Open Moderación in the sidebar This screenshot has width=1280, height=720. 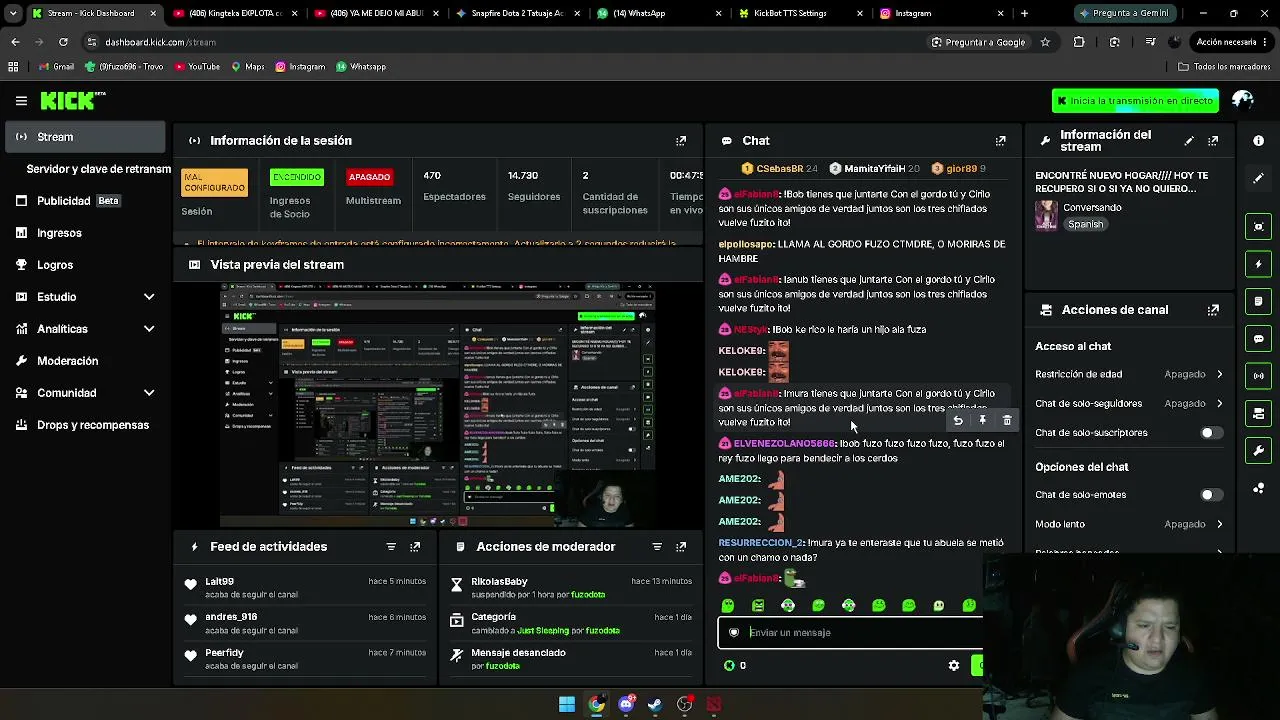(x=85, y=361)
